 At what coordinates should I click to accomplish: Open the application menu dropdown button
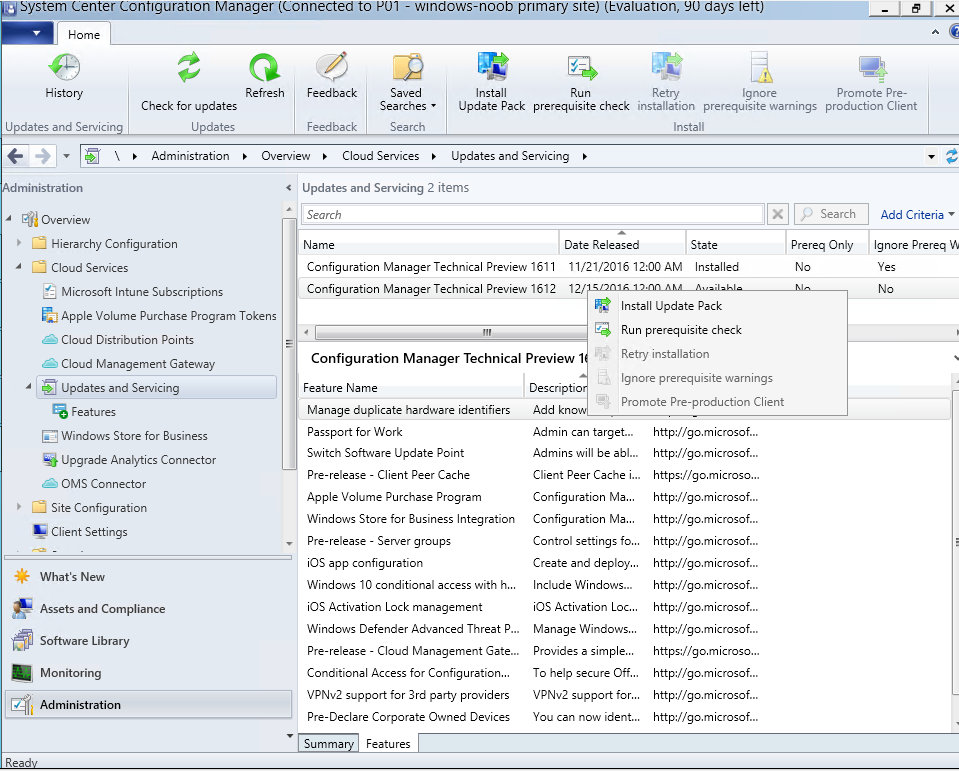point(28,33)
